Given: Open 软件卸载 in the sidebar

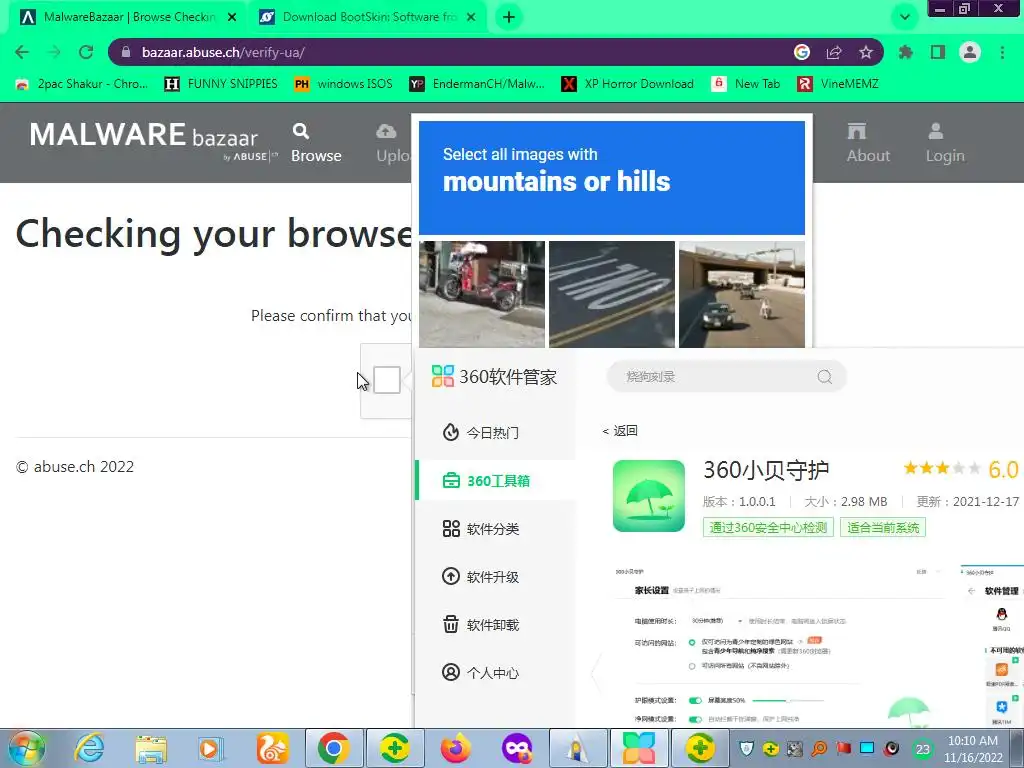Looking at the screenshot, I should coord(496,625).
